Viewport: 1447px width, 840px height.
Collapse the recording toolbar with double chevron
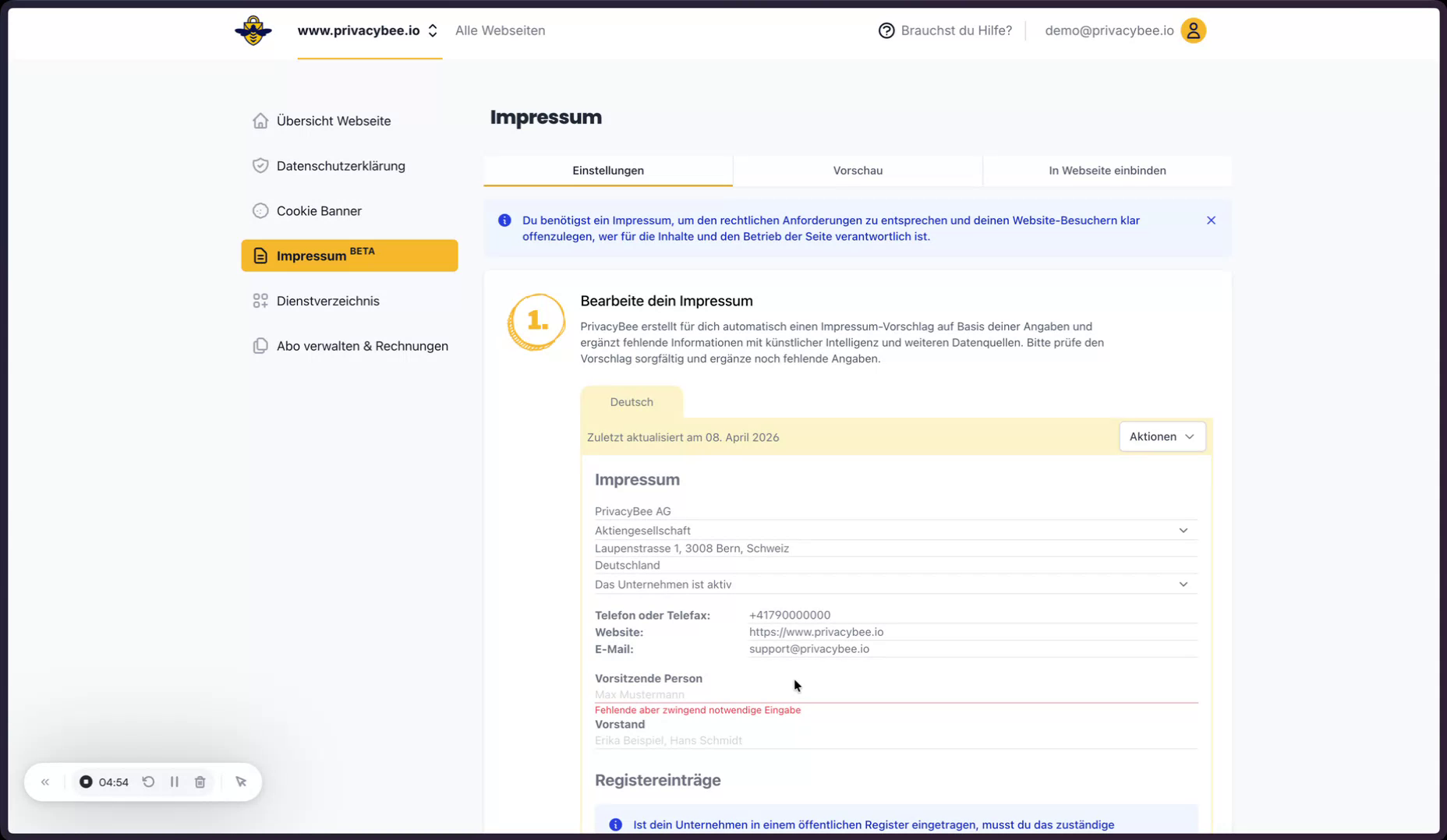click(x=45, y=782)
